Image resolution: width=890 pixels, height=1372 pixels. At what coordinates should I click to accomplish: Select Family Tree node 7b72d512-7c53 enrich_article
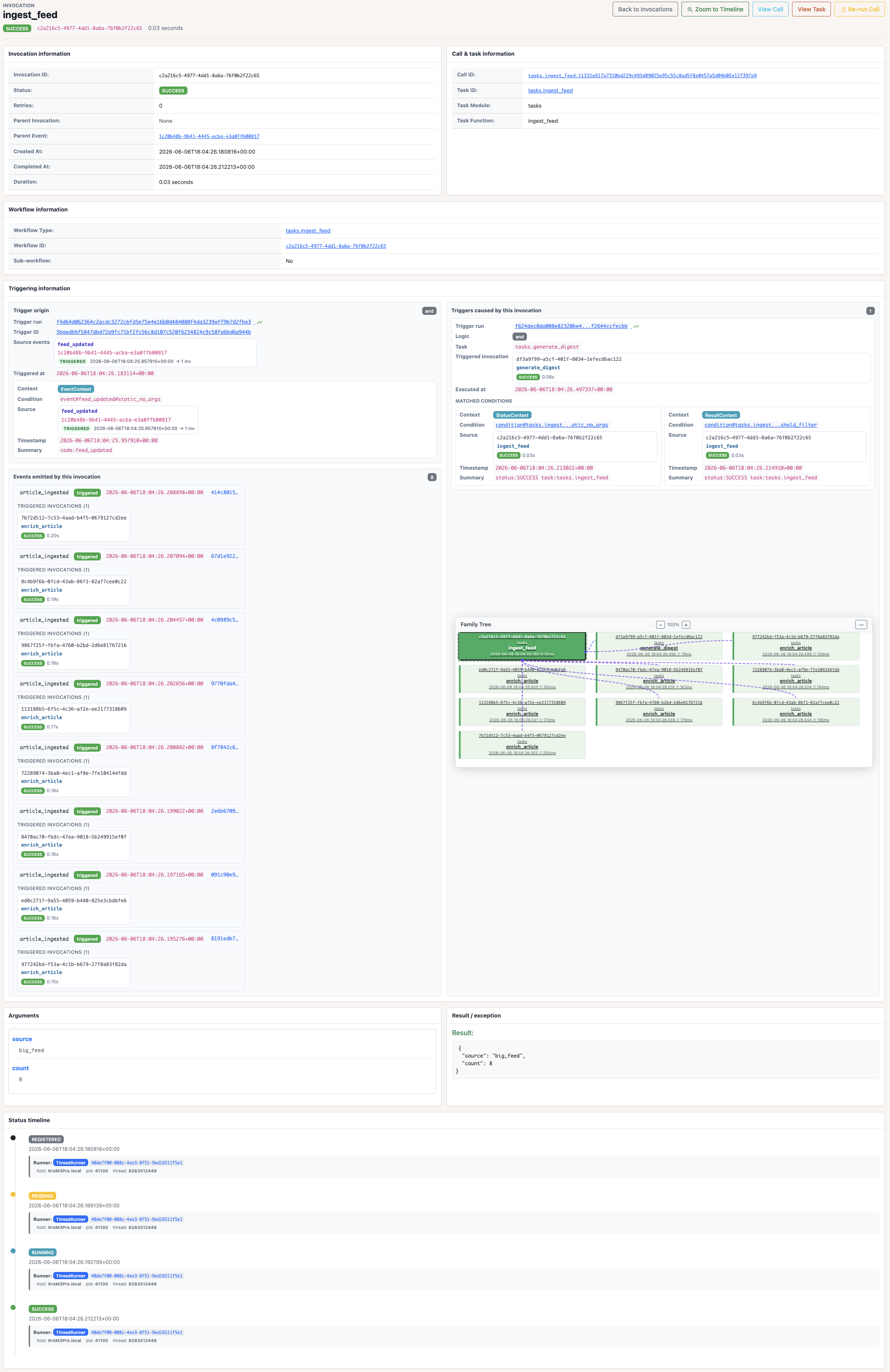[x=522, y=745]
